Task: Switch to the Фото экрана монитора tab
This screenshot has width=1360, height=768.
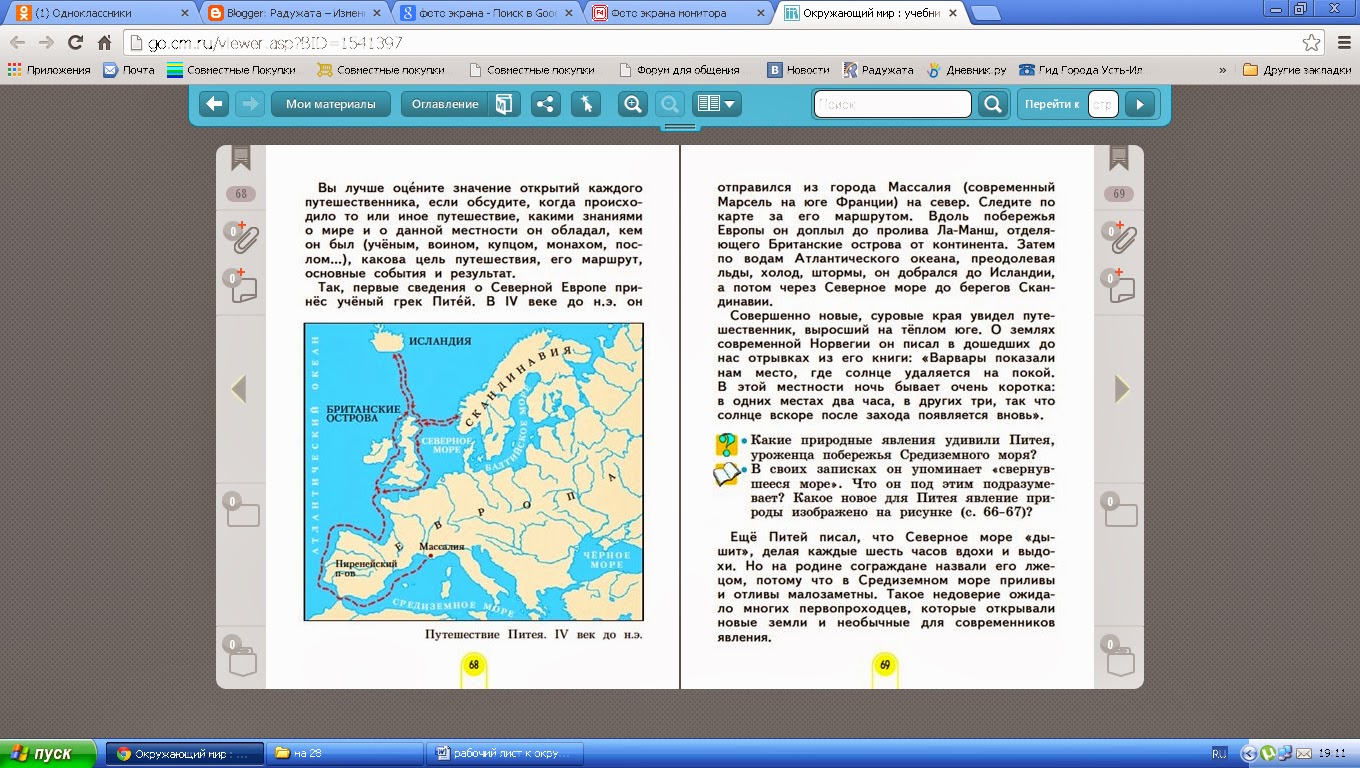Action: tap(676, 14)
